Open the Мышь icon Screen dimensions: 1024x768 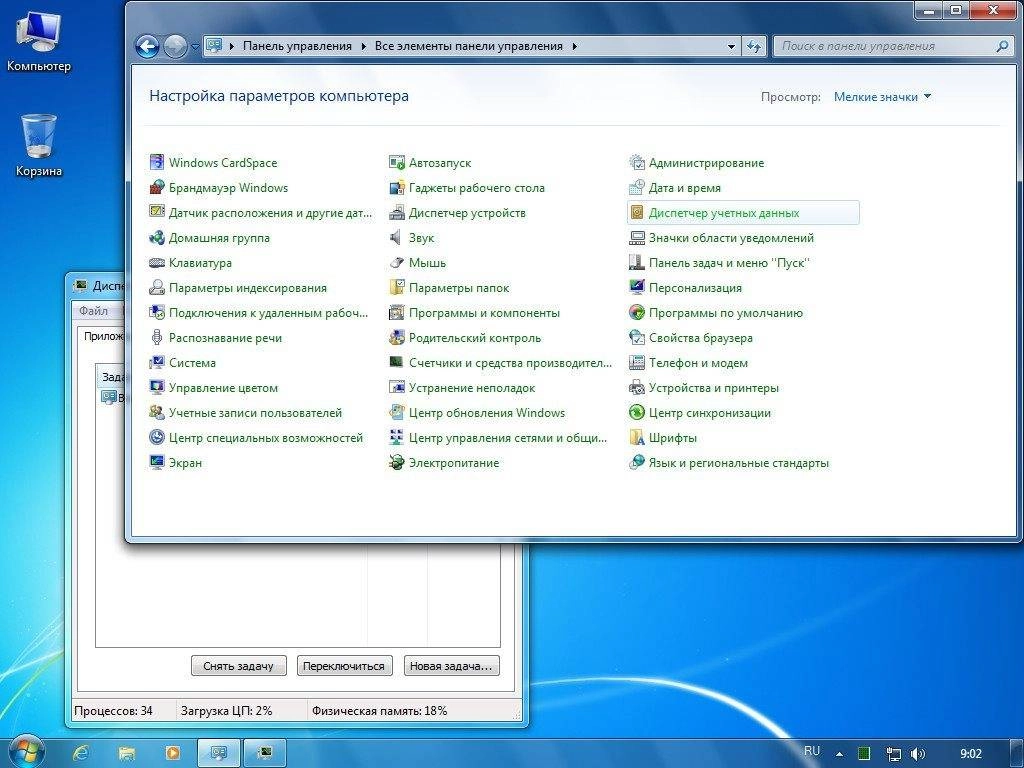(x=396, y=263)
